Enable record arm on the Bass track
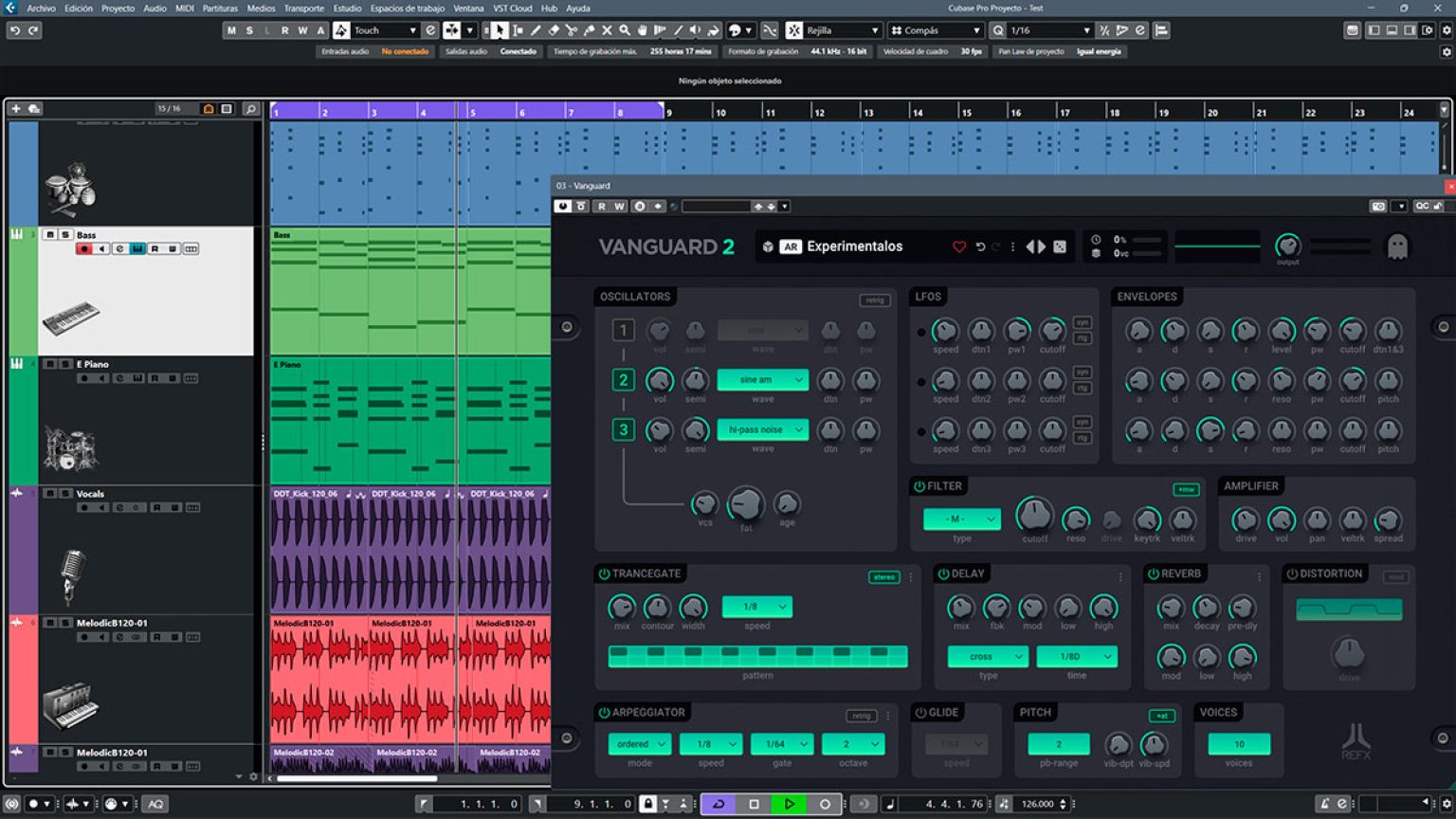This screenshot has width=1456, height=819. pos(84,249)
